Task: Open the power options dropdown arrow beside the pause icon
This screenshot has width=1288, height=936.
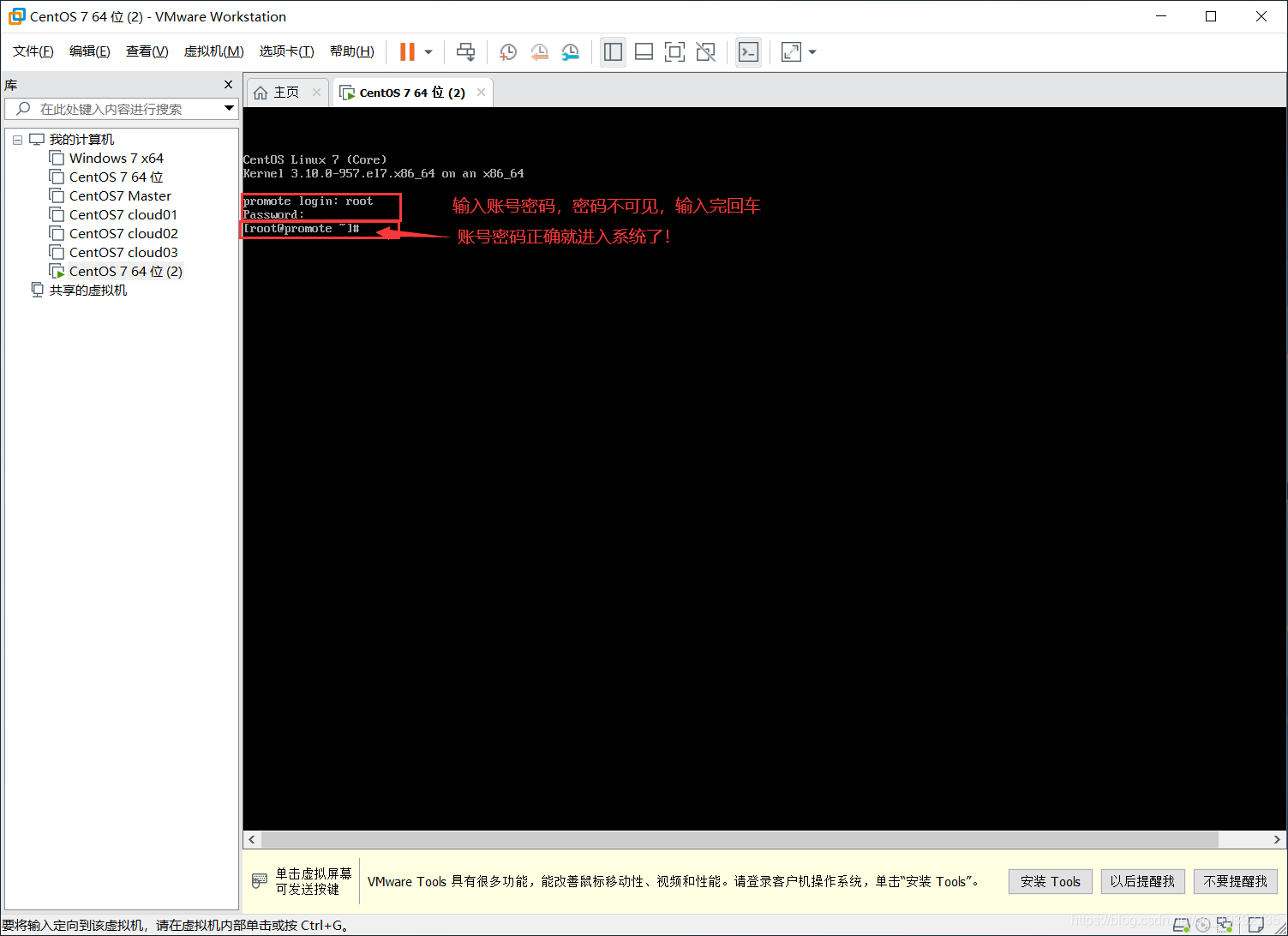Action: [428, 52]
